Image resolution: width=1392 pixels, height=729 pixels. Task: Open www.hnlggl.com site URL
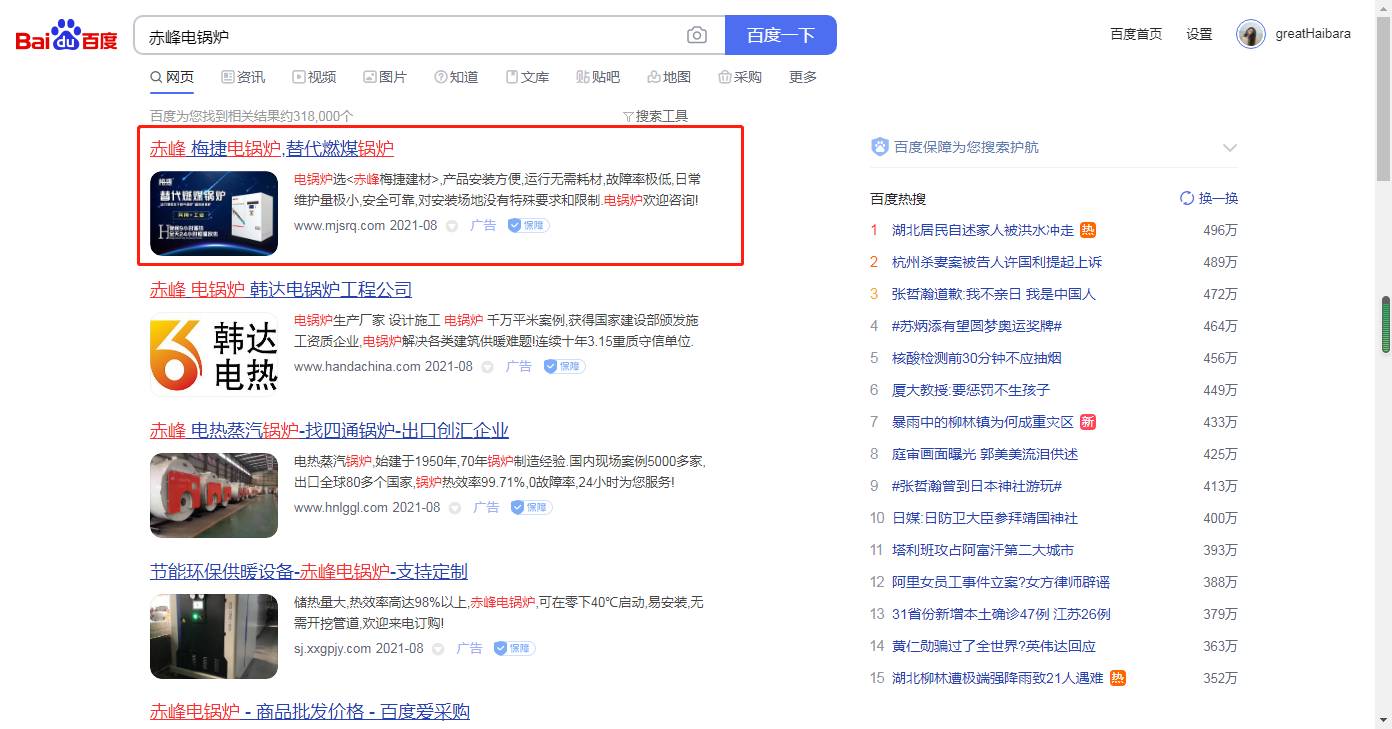click(340, 508)
